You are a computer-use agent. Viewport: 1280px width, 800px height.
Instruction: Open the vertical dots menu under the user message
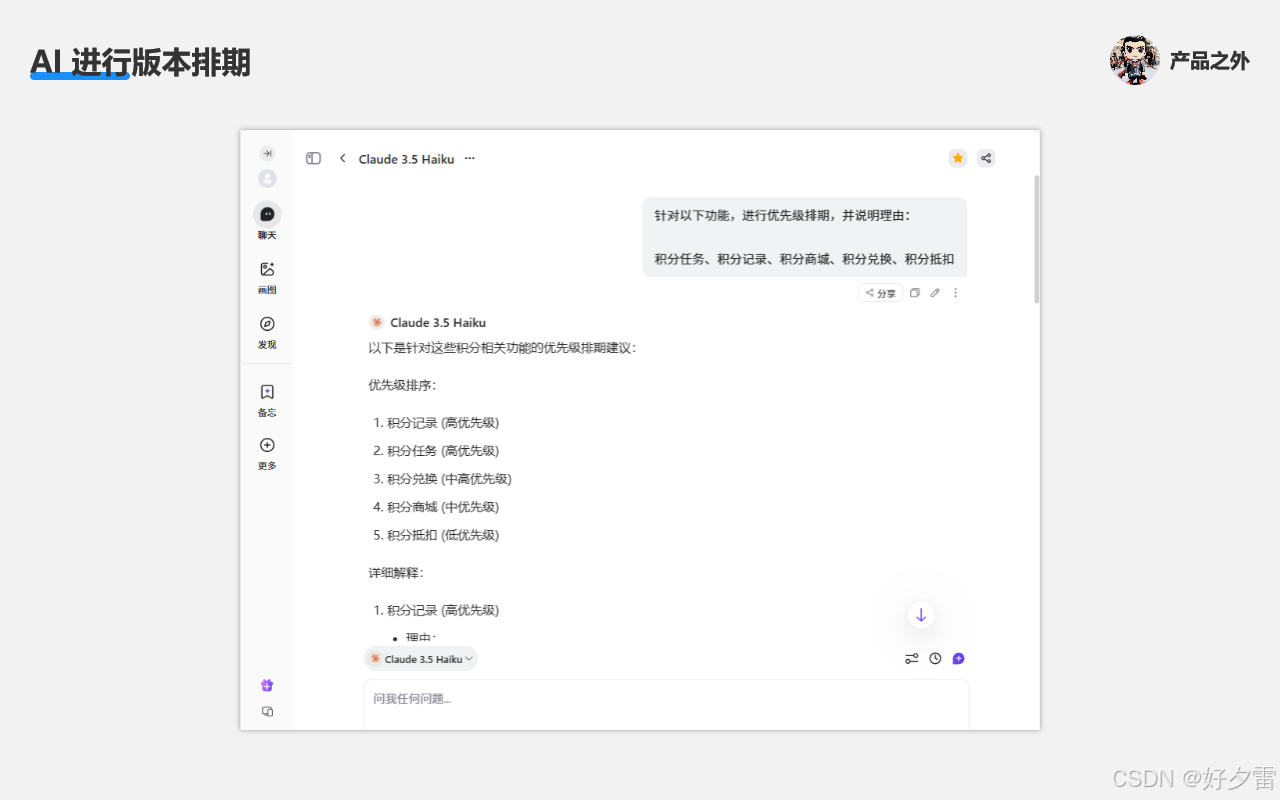point(955,293)
